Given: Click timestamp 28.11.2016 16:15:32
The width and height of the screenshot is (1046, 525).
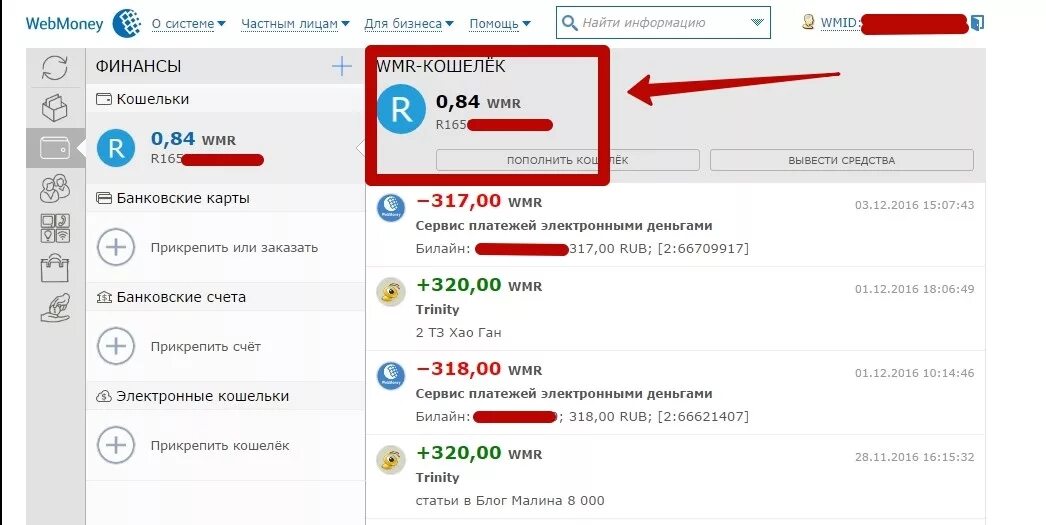Looking at the screenshot, I should coord(915,457).
